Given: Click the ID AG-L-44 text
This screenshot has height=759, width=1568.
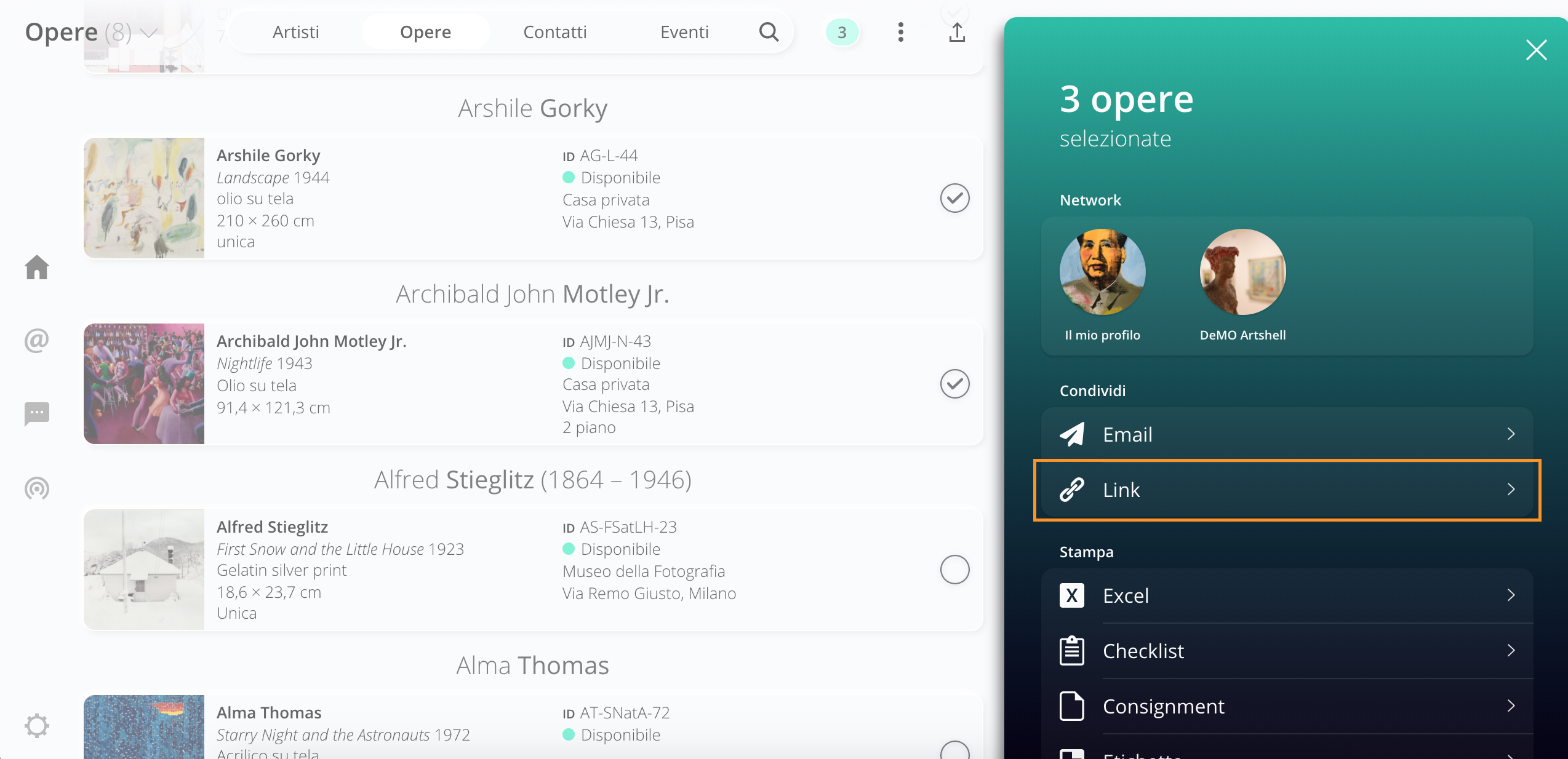Looking at the screenshot, I should coord(600,156).
